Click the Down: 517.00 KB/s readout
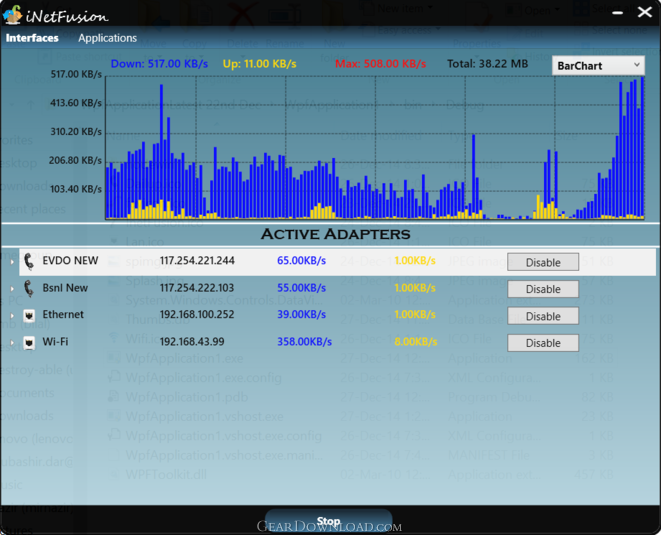The height and width of the screenshot is (535, 661). [x=159, y=64]
